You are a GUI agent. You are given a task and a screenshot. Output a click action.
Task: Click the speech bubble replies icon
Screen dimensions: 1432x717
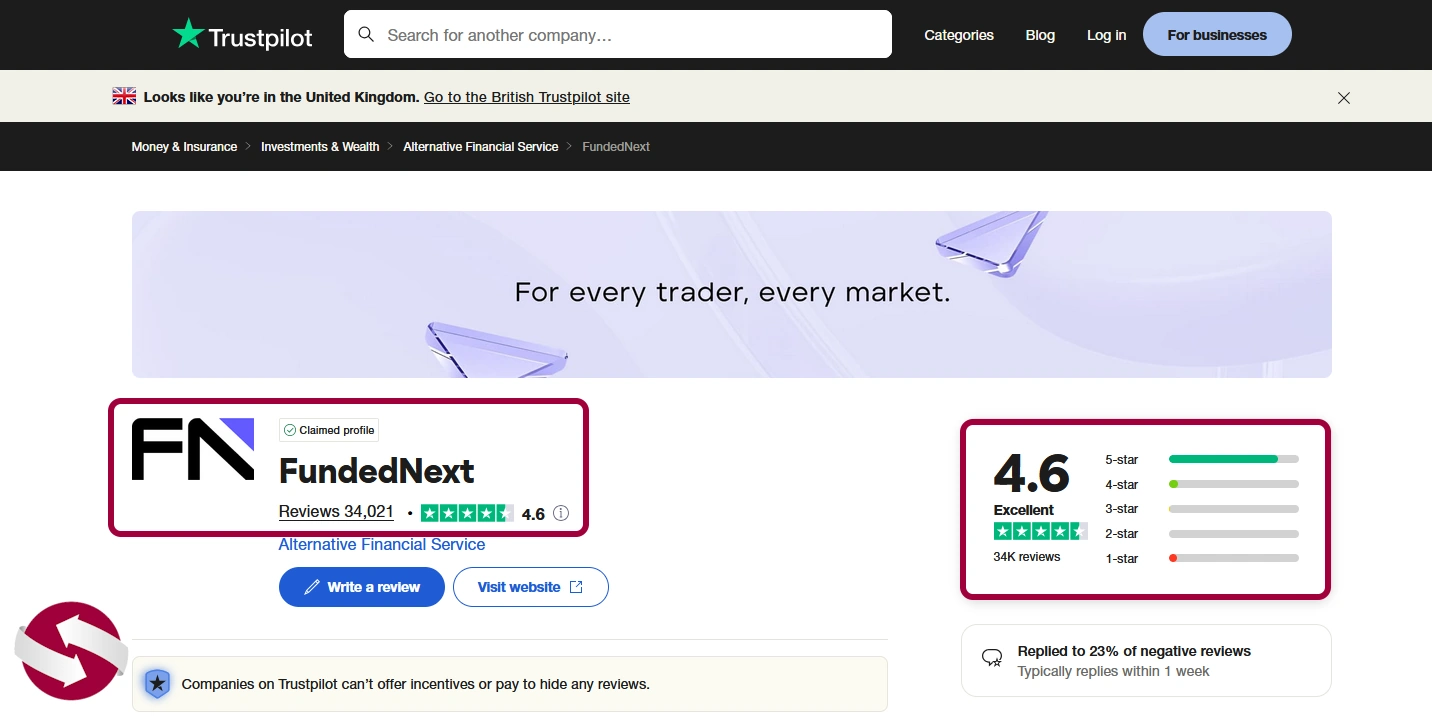click(x=992, y=657)
